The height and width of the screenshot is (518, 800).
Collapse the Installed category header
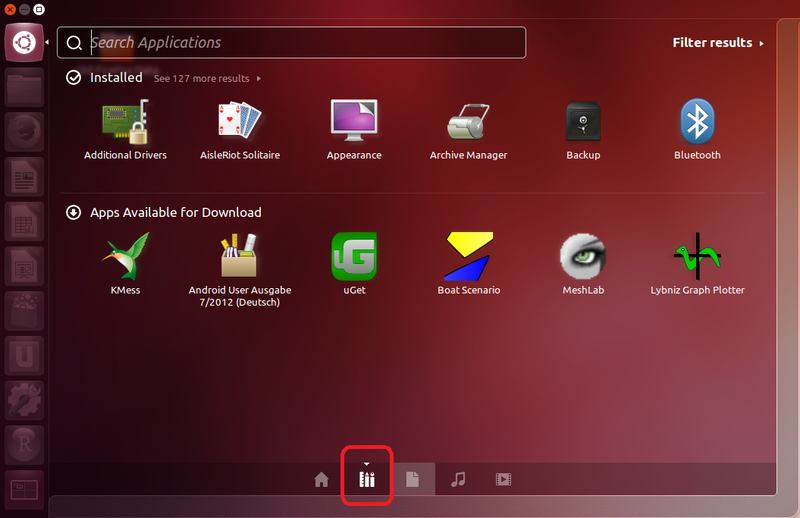click(x=104, y=78)
